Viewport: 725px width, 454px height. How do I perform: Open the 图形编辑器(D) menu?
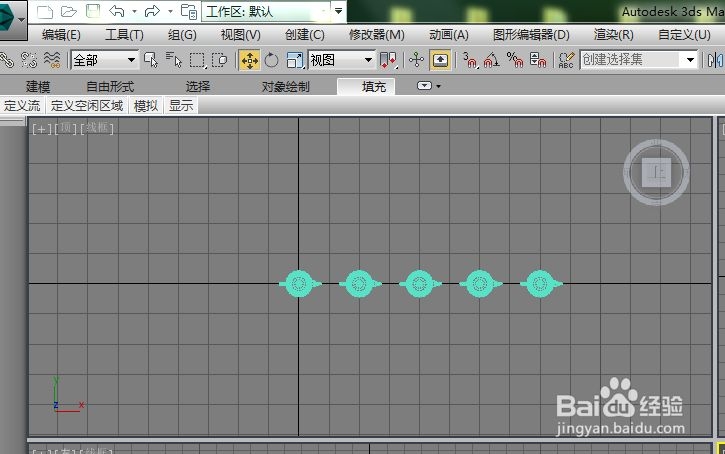pos(531,35)
